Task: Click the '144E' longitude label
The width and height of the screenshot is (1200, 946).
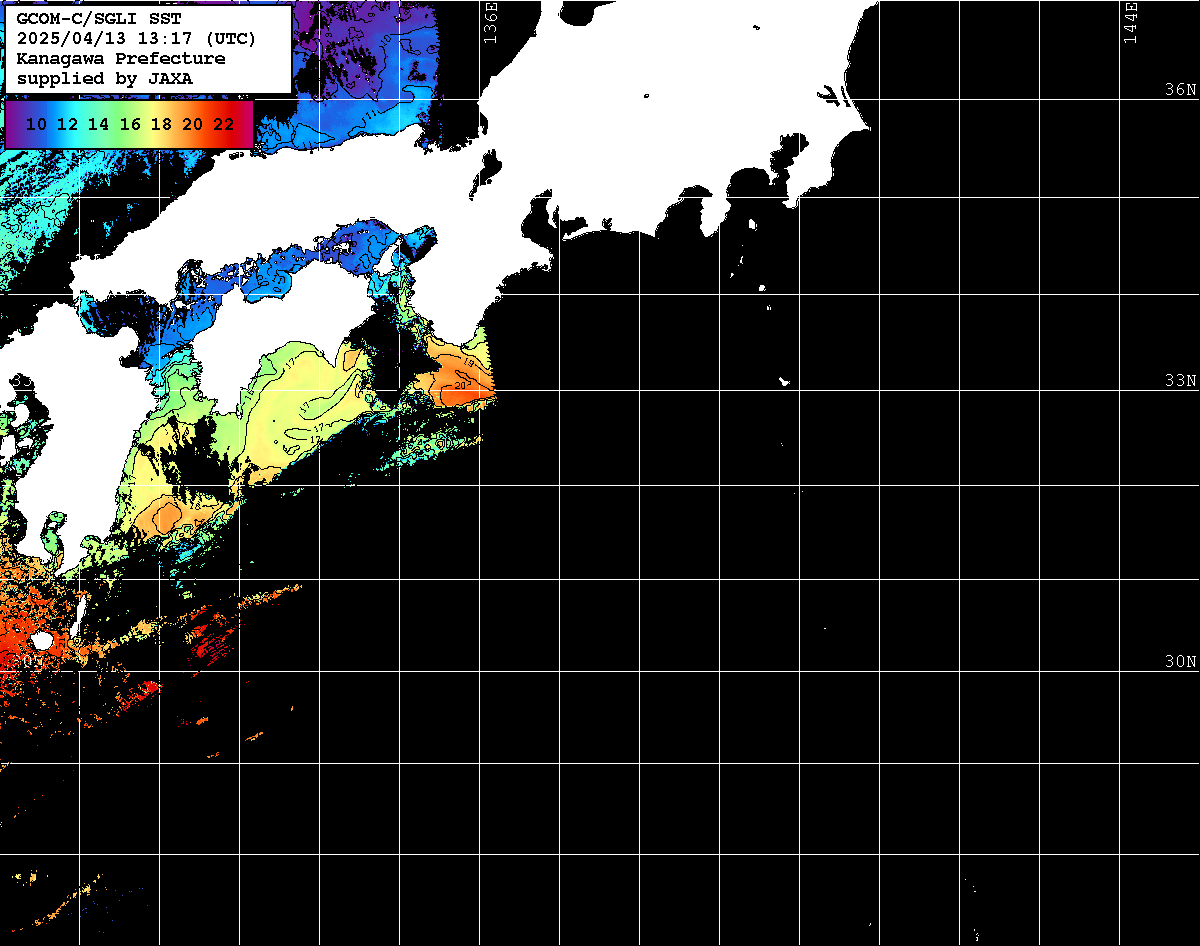Action: (x=1130, y=22)
